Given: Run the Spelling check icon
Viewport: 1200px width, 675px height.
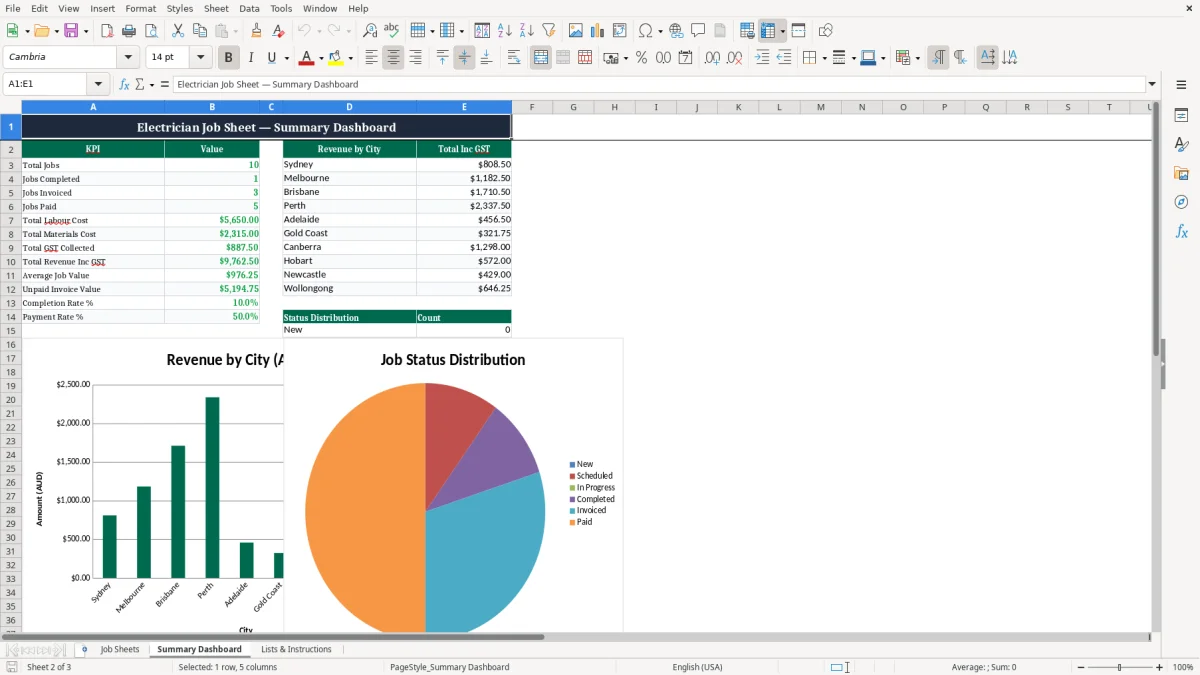Looking at the screenshot, I should (x=392, y=31).
